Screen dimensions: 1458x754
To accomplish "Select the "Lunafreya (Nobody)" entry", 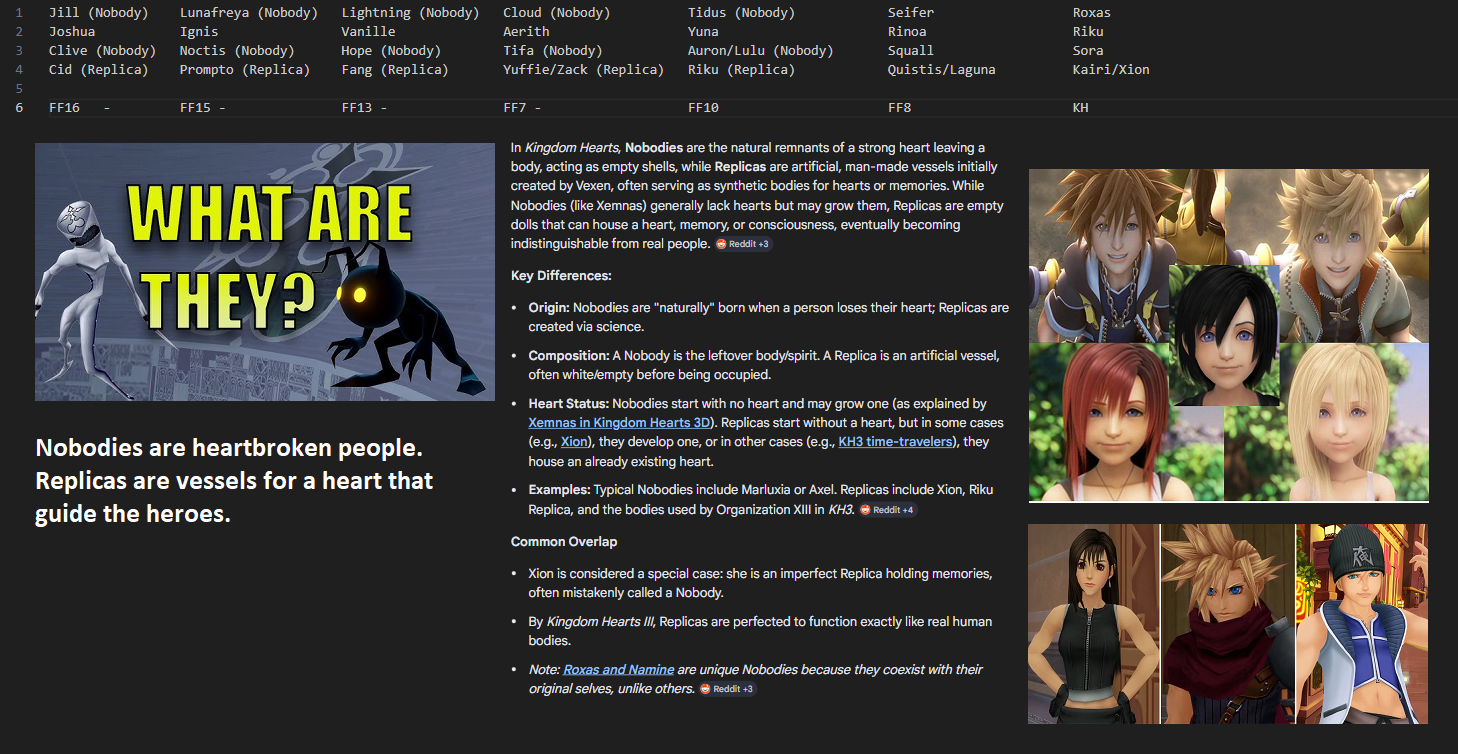I will [249, 13].
